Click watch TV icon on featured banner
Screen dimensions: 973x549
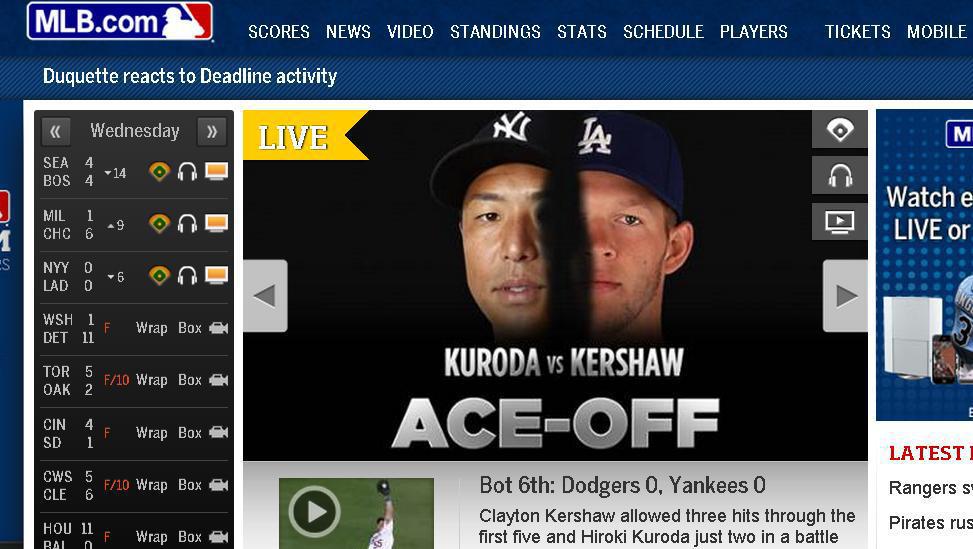tap(840, 221)
